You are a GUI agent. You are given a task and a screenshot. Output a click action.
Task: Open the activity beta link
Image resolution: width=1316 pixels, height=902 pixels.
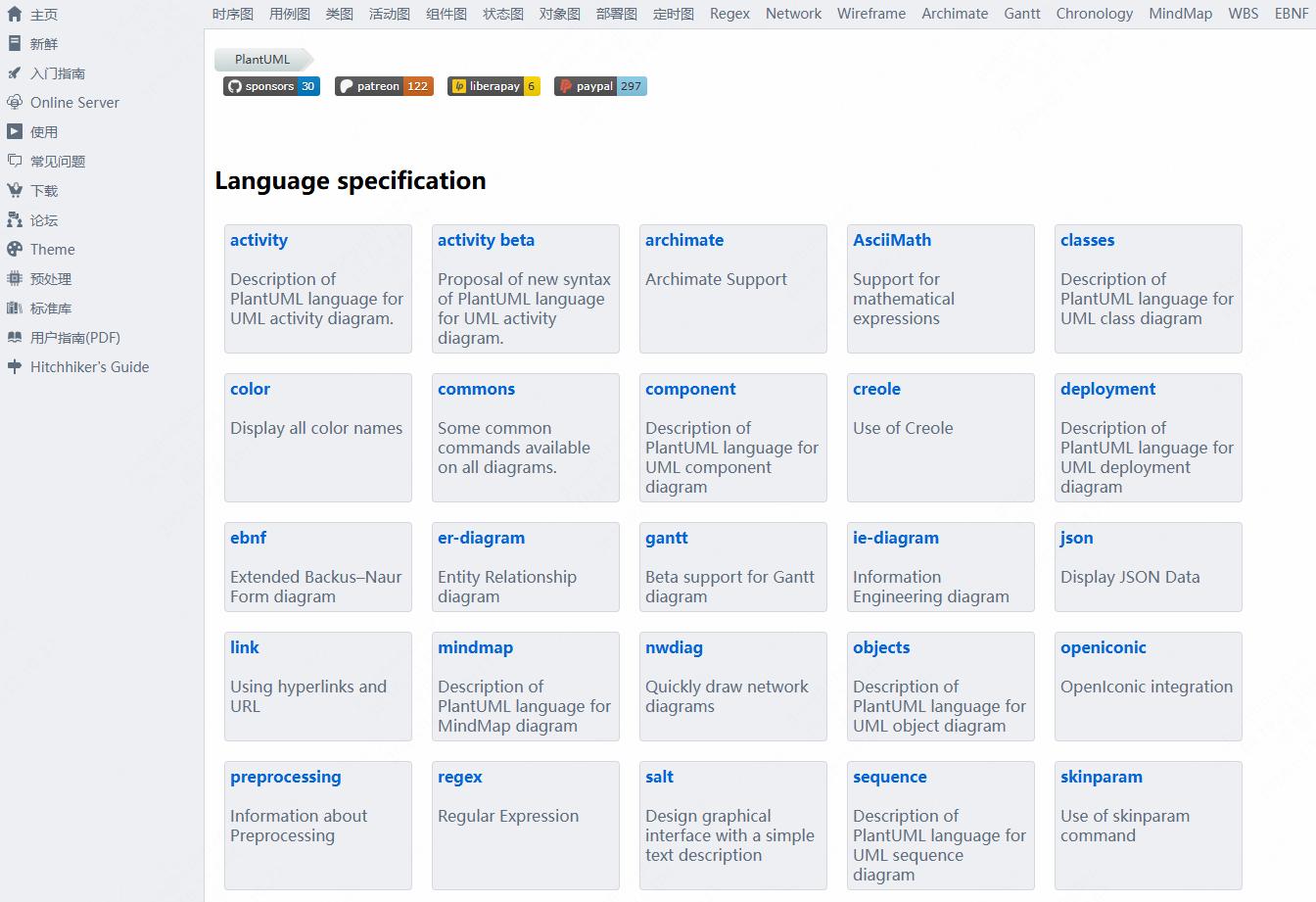[x=486, y=240]
